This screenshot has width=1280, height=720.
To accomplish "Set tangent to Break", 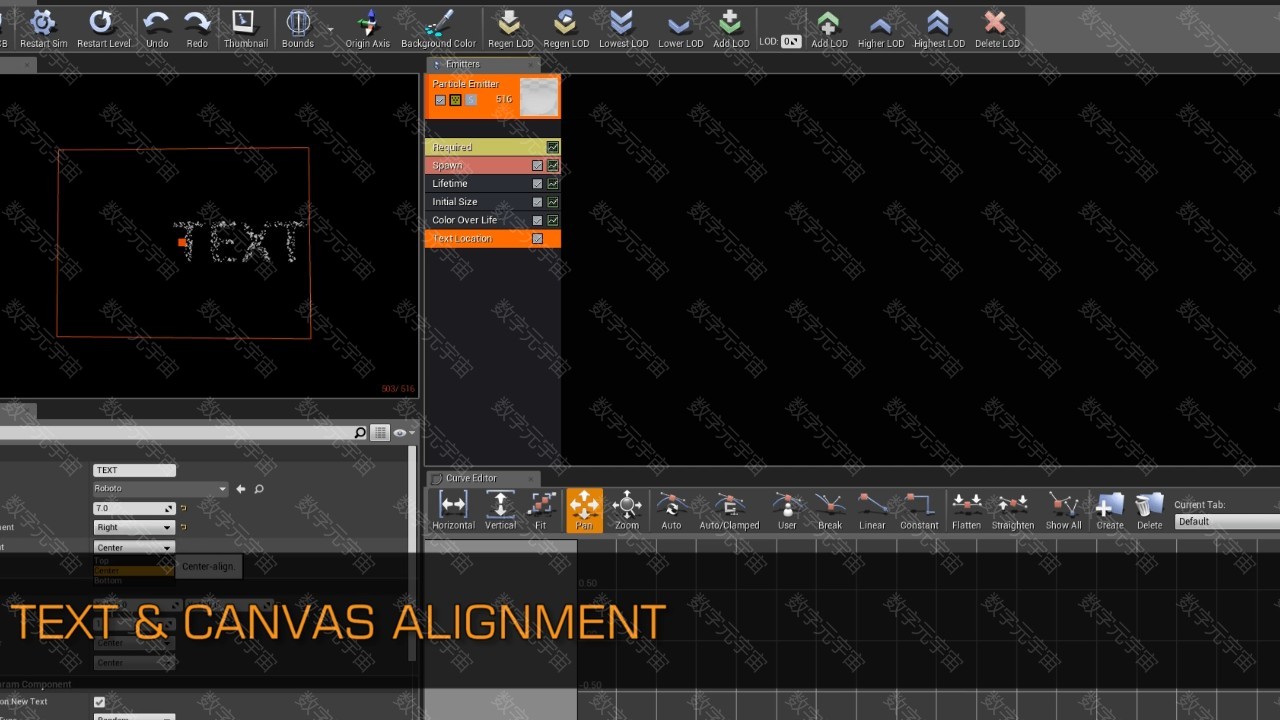I will [x=830, y=511].
